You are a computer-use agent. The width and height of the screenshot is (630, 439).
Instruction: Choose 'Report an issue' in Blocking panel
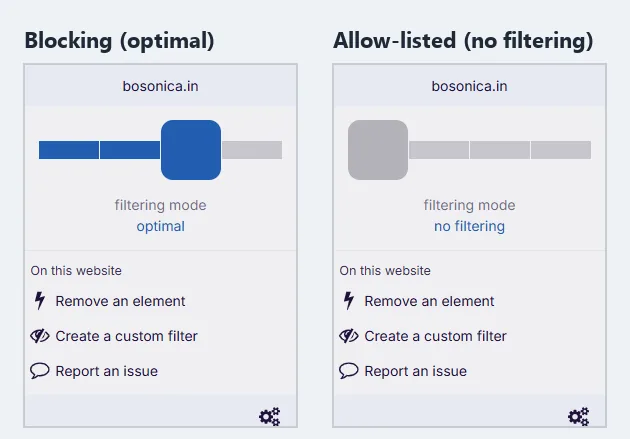click(x=106, y=371)
